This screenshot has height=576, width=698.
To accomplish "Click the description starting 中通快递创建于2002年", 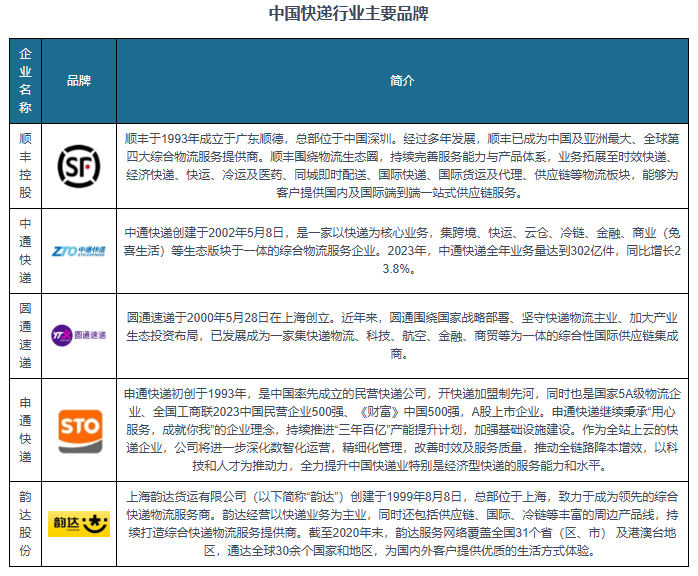I will (x=402, y=251).
